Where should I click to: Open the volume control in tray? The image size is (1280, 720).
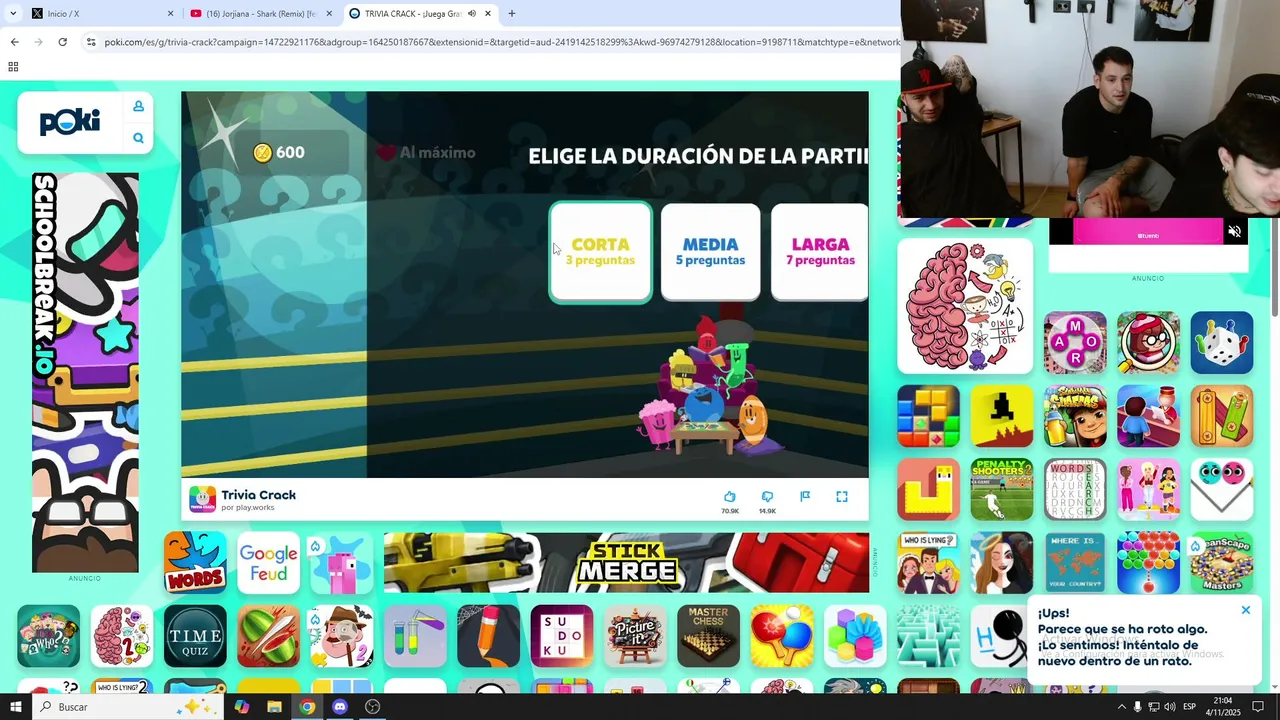[x=1169, y=707]
